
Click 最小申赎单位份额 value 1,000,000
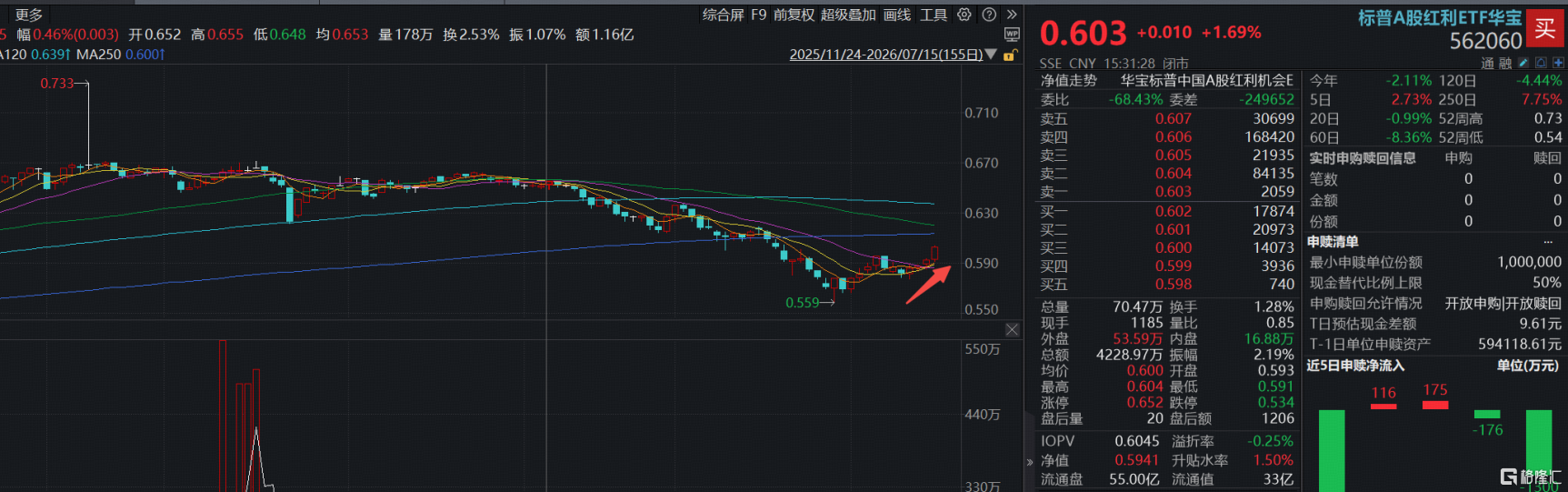(x=1529, y=262)
